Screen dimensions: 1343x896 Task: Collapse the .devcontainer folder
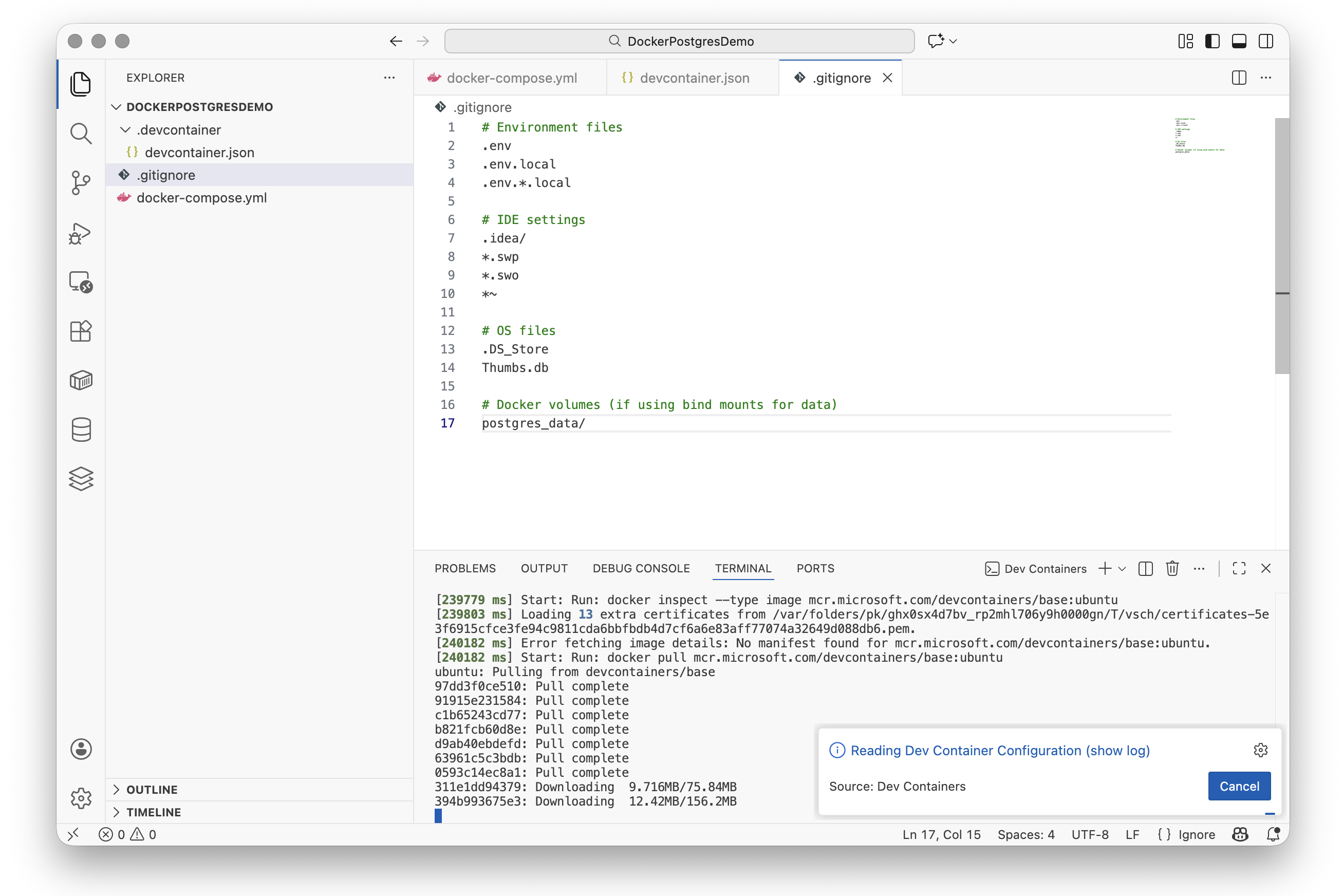tap(125, 129)
